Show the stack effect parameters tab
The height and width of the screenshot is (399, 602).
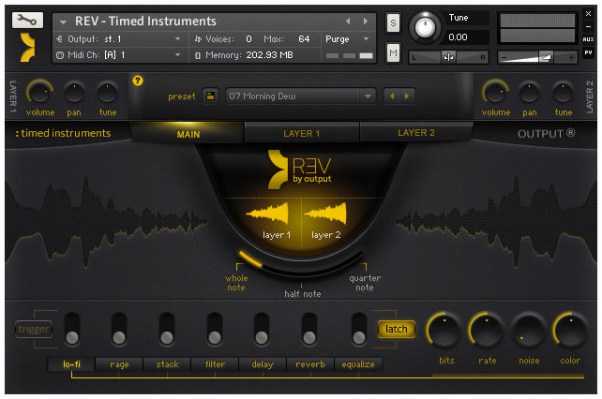167,364
